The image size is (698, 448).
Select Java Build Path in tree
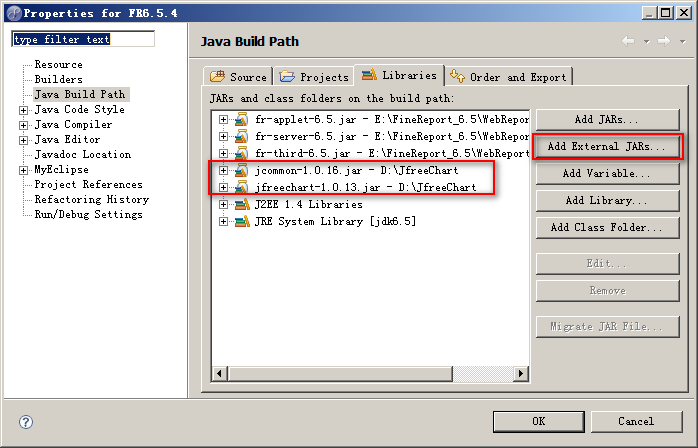coord(80,94)
